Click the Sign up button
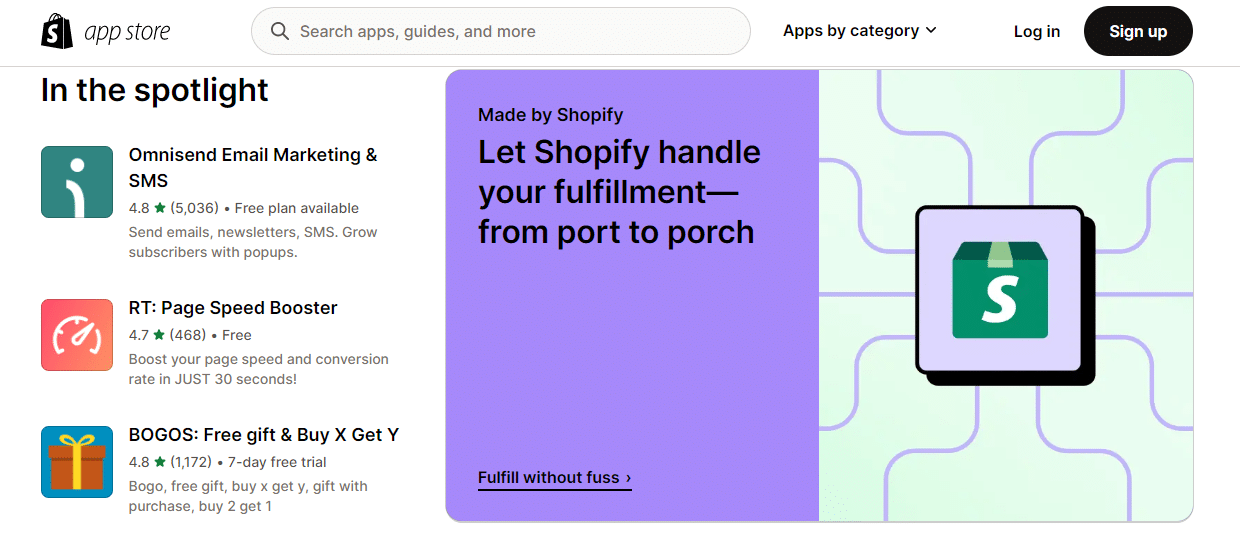Screen dimensions: 1240x548 pyautogui.click(x=1138, y=31)
